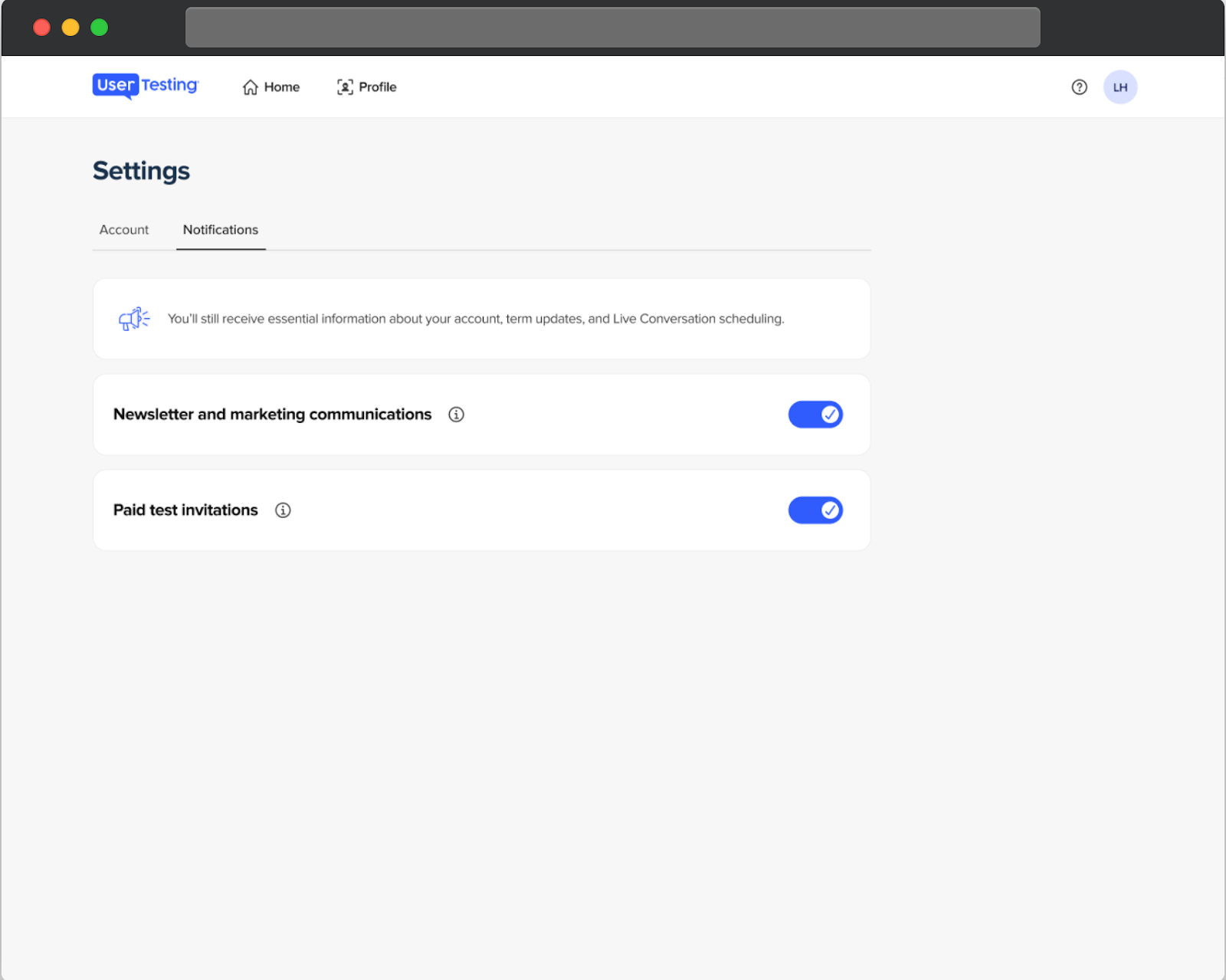Click the Home house icon
The image size is (1226, 980).
coord(251,87)
